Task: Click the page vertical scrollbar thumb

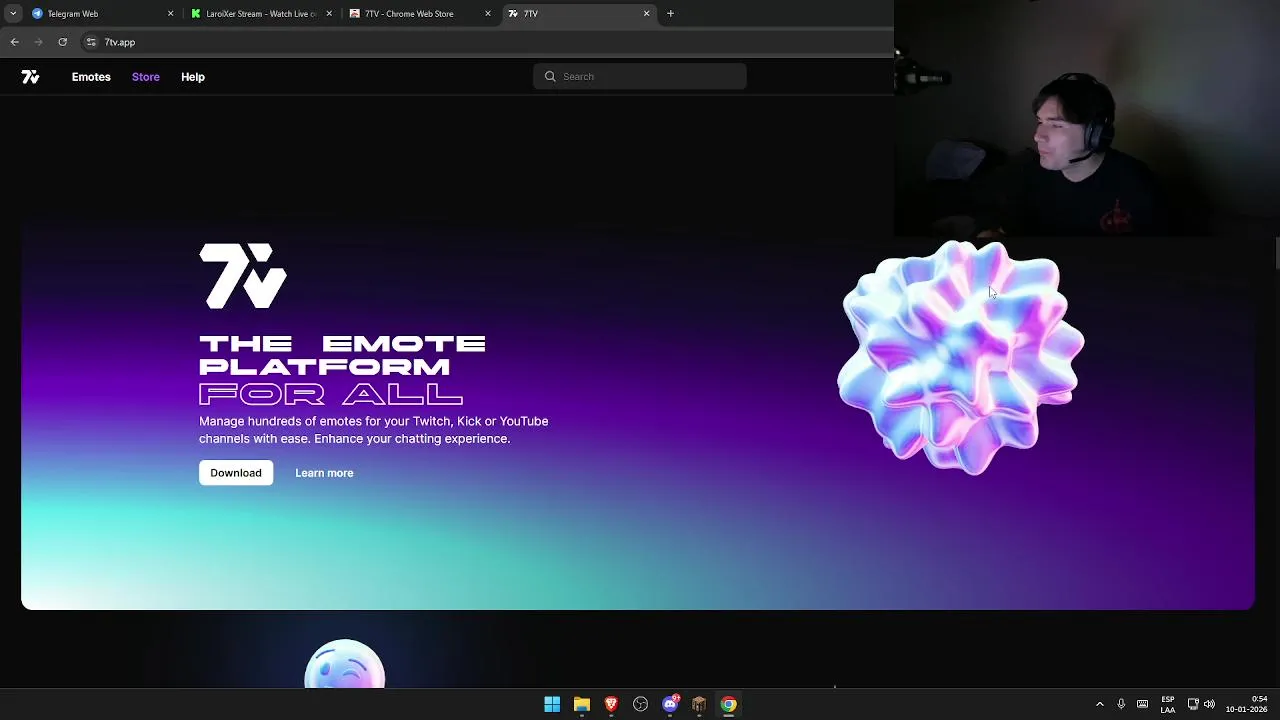Action: [1277, 252]
